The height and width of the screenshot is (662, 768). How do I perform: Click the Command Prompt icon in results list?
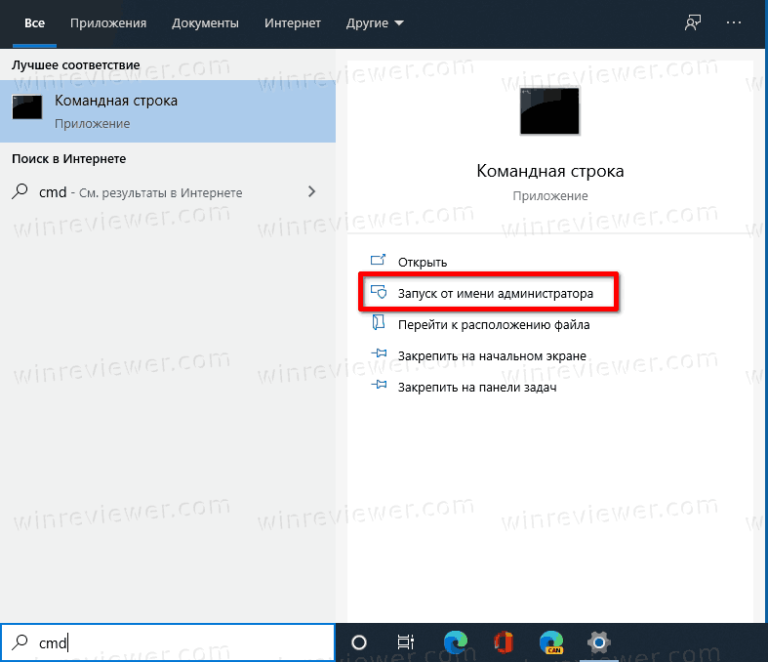pyautogui.click(x=27, y=107)
